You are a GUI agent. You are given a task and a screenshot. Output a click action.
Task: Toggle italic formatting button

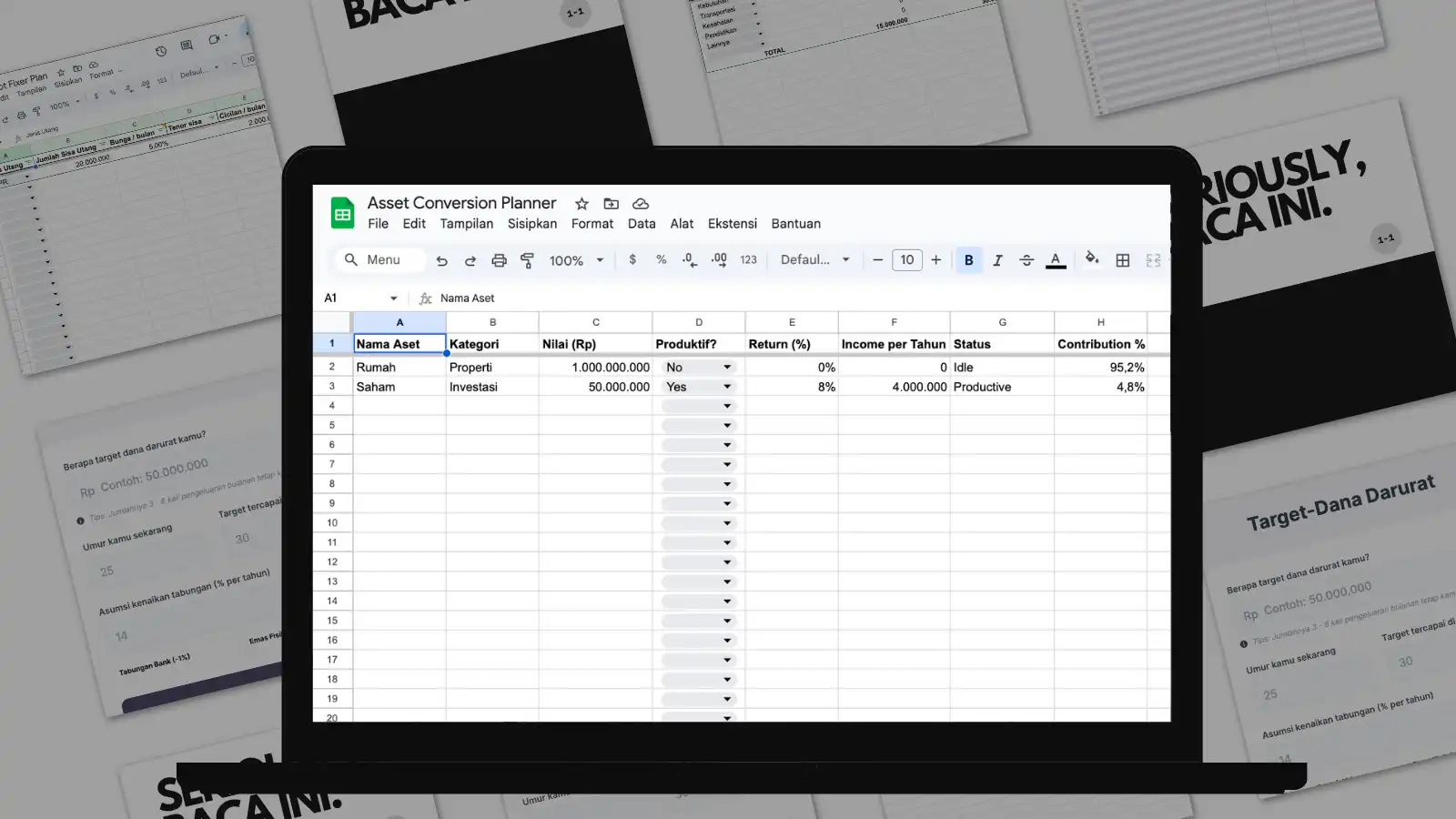[997, 260]
